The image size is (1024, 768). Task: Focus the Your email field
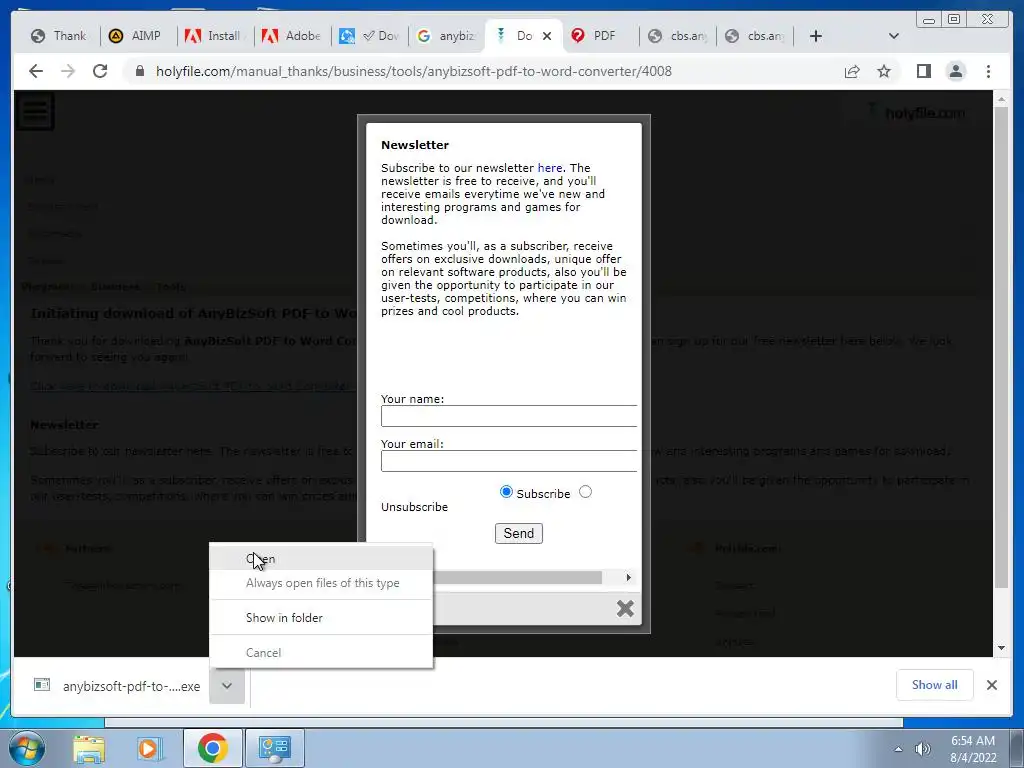tap(509, 461)
